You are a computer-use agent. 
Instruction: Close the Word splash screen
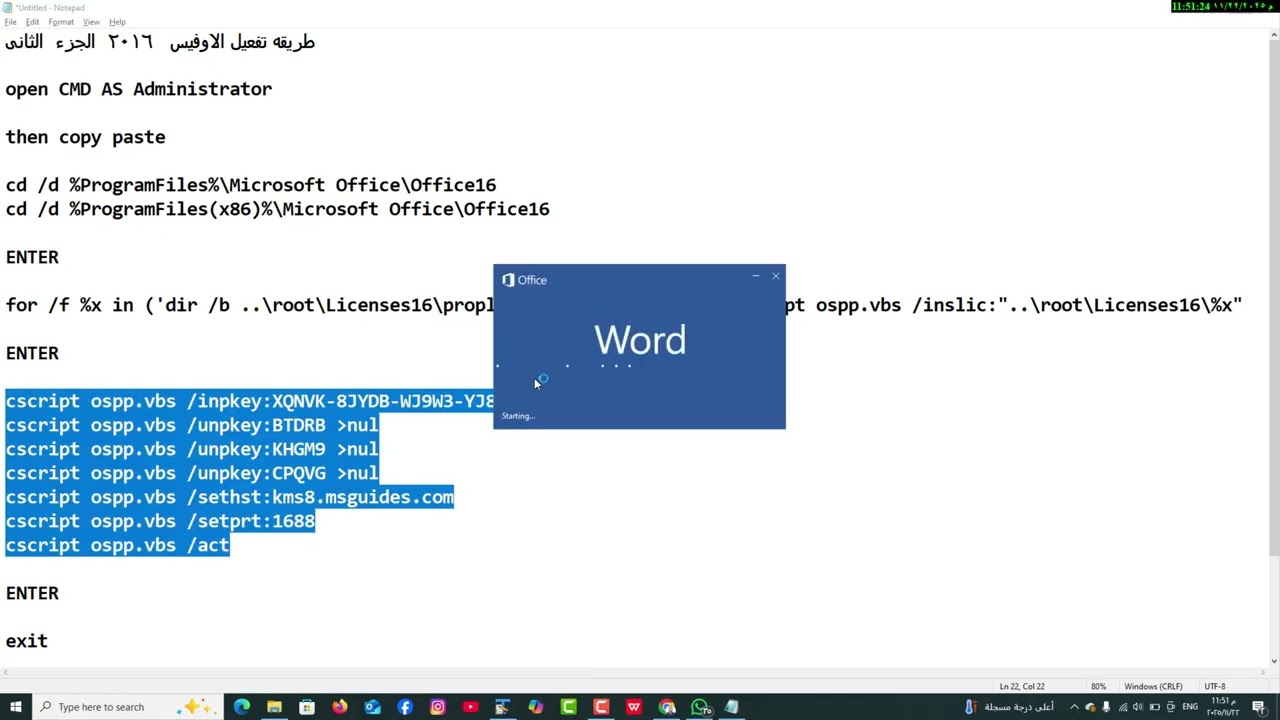(775, 276)
